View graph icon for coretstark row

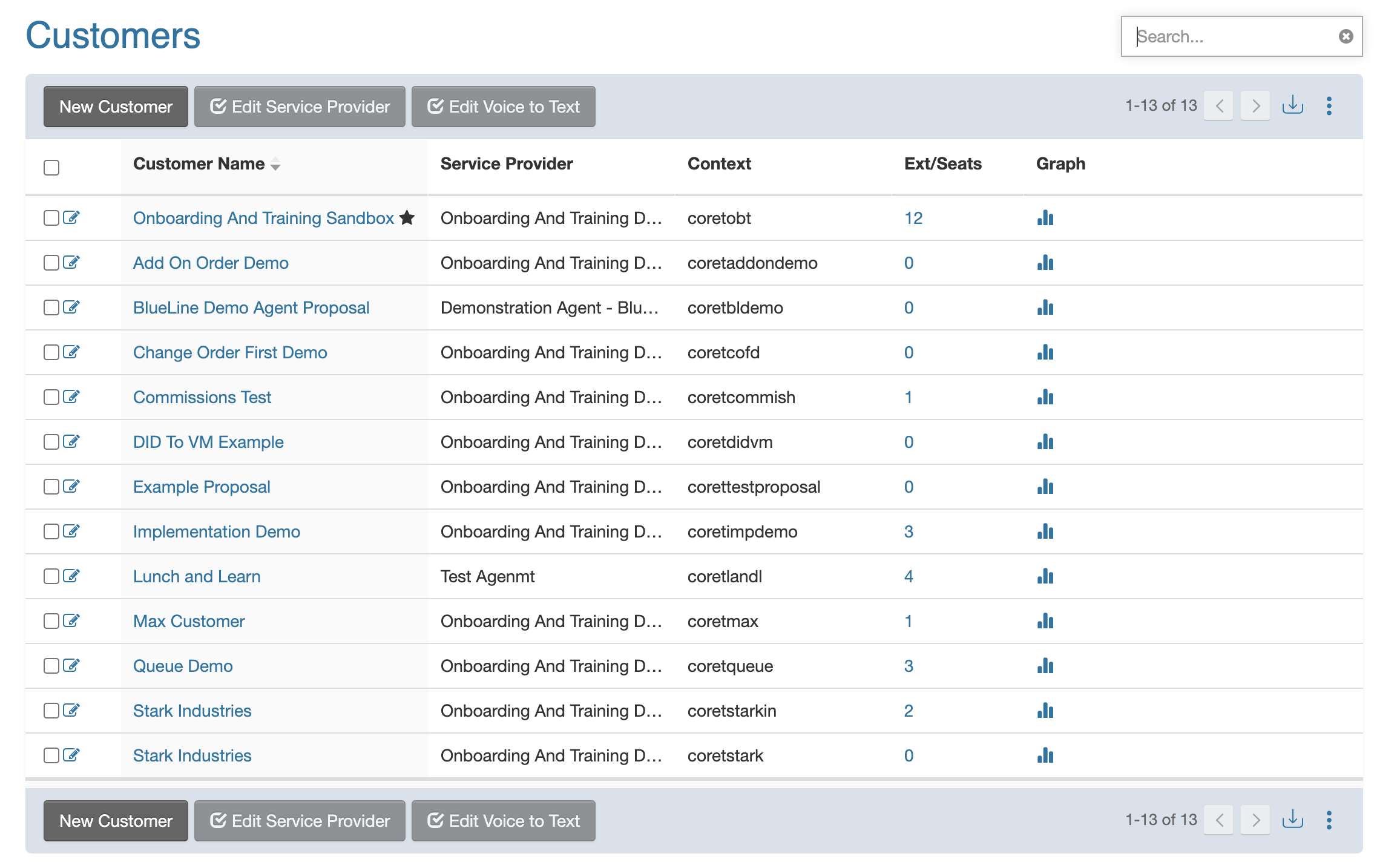[1045, 755]
